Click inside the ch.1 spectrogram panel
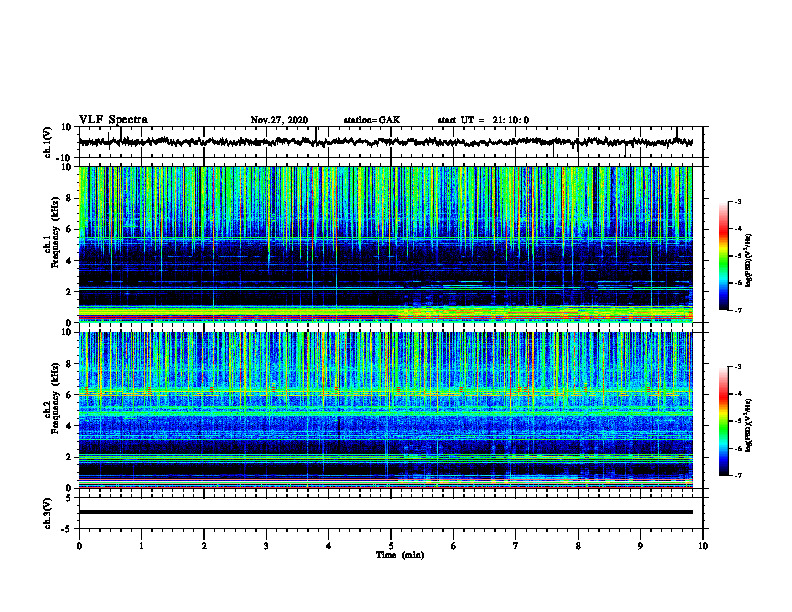 385,244
